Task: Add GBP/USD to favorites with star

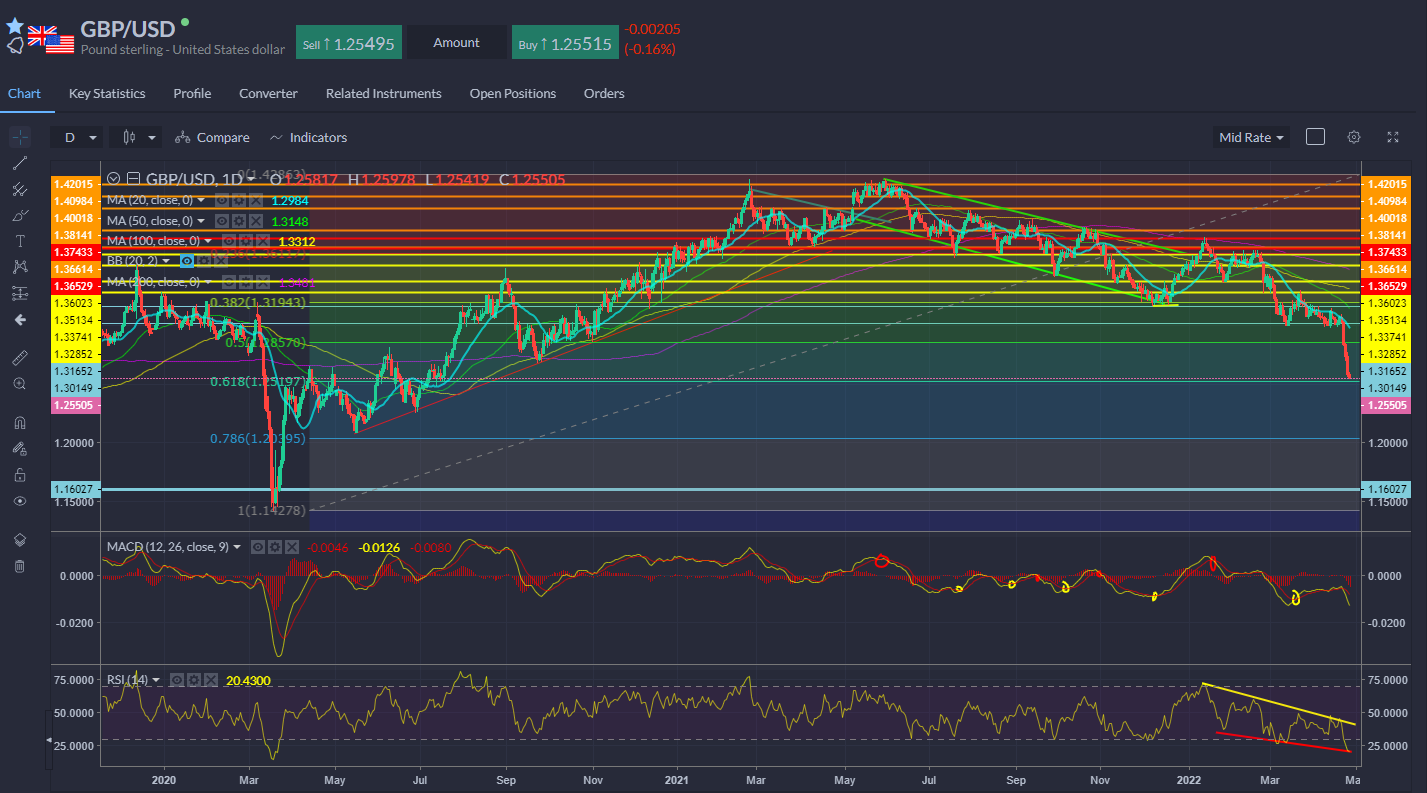Action: point(14,26)
